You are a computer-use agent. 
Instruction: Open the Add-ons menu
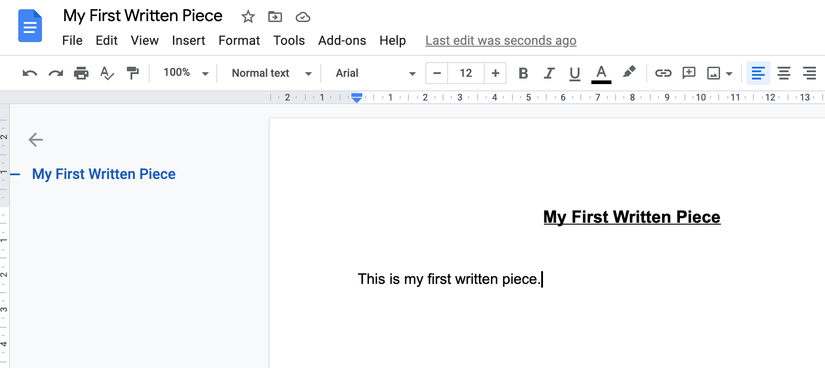tap(342, 41)
